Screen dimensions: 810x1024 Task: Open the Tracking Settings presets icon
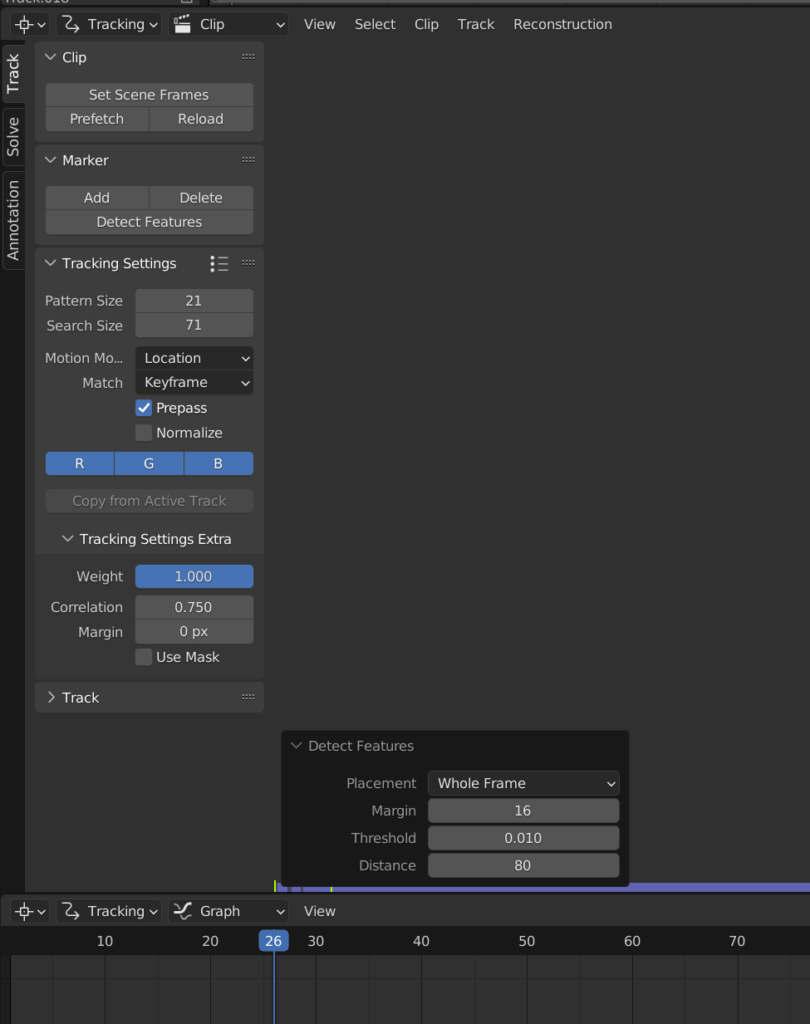[x=219, y=263]
